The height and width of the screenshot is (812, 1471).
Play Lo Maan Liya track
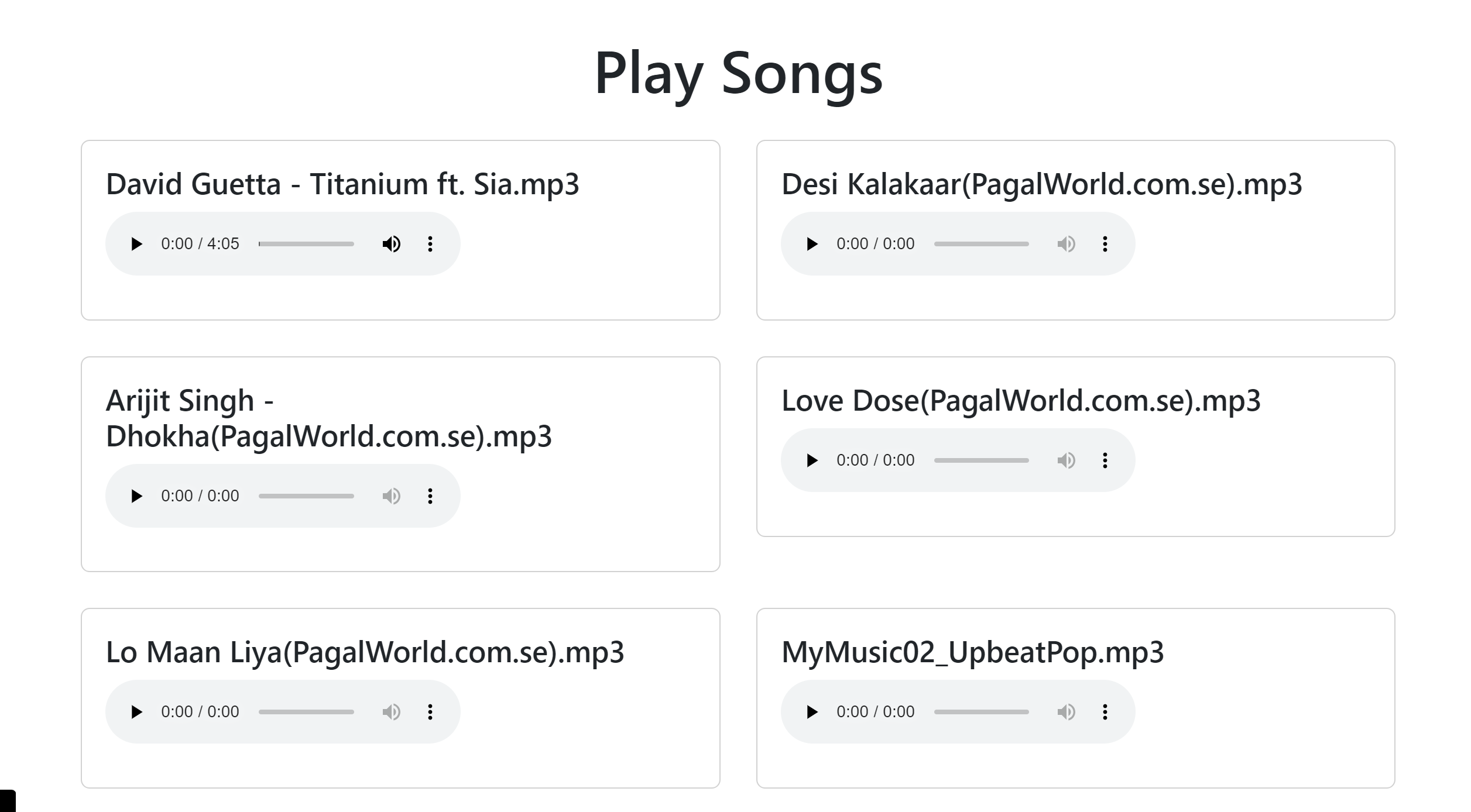click(136, 712)
